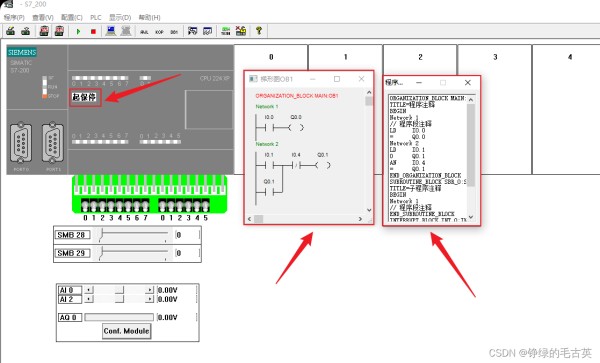Image resolution: width=600 pixels, height=363 pixels.
Task: Click the leftmost load-program toolbar icon
Action: [11, 31]
